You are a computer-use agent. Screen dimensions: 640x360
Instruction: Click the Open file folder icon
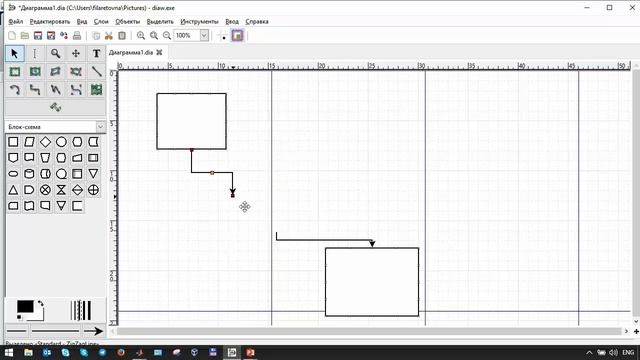pos(25,36)
